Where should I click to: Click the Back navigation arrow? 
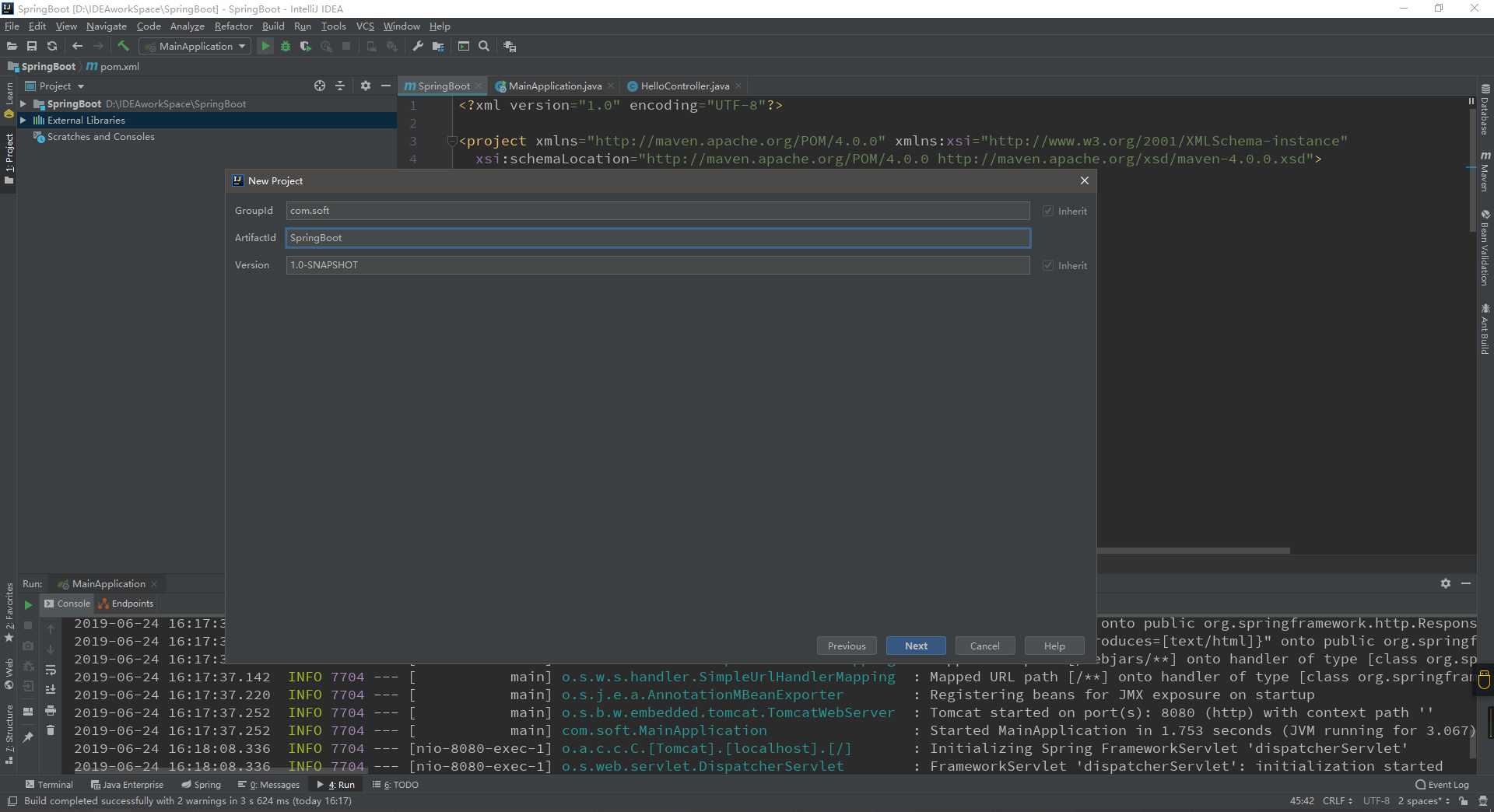tap(77, 47)
